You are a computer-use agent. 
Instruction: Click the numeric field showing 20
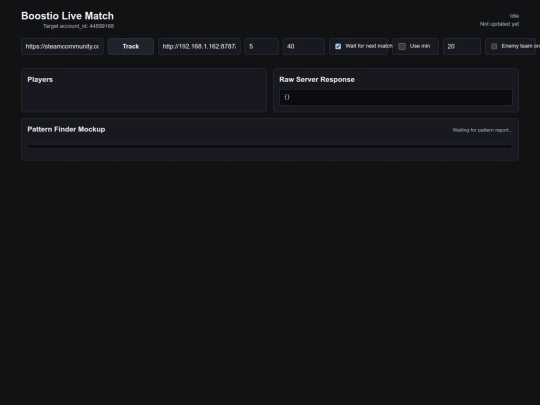[x=462, y=46]
